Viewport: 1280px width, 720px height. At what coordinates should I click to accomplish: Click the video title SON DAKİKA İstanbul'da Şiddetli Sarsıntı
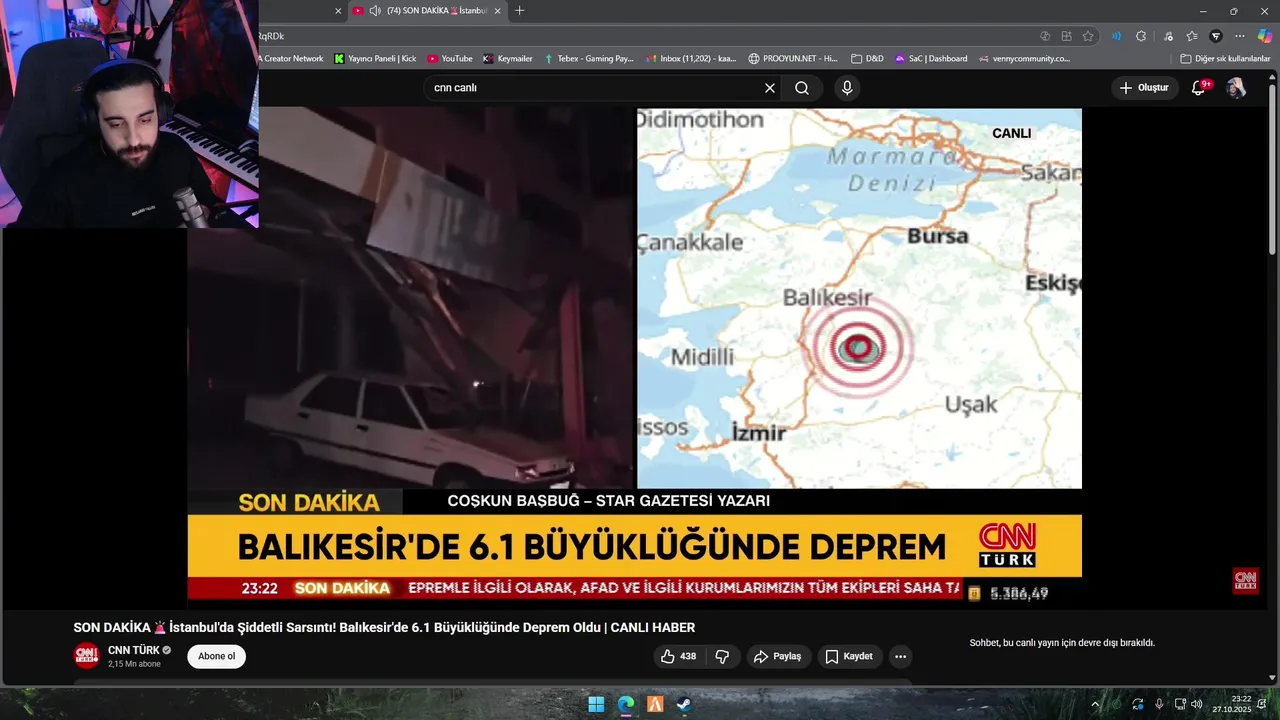384,627
